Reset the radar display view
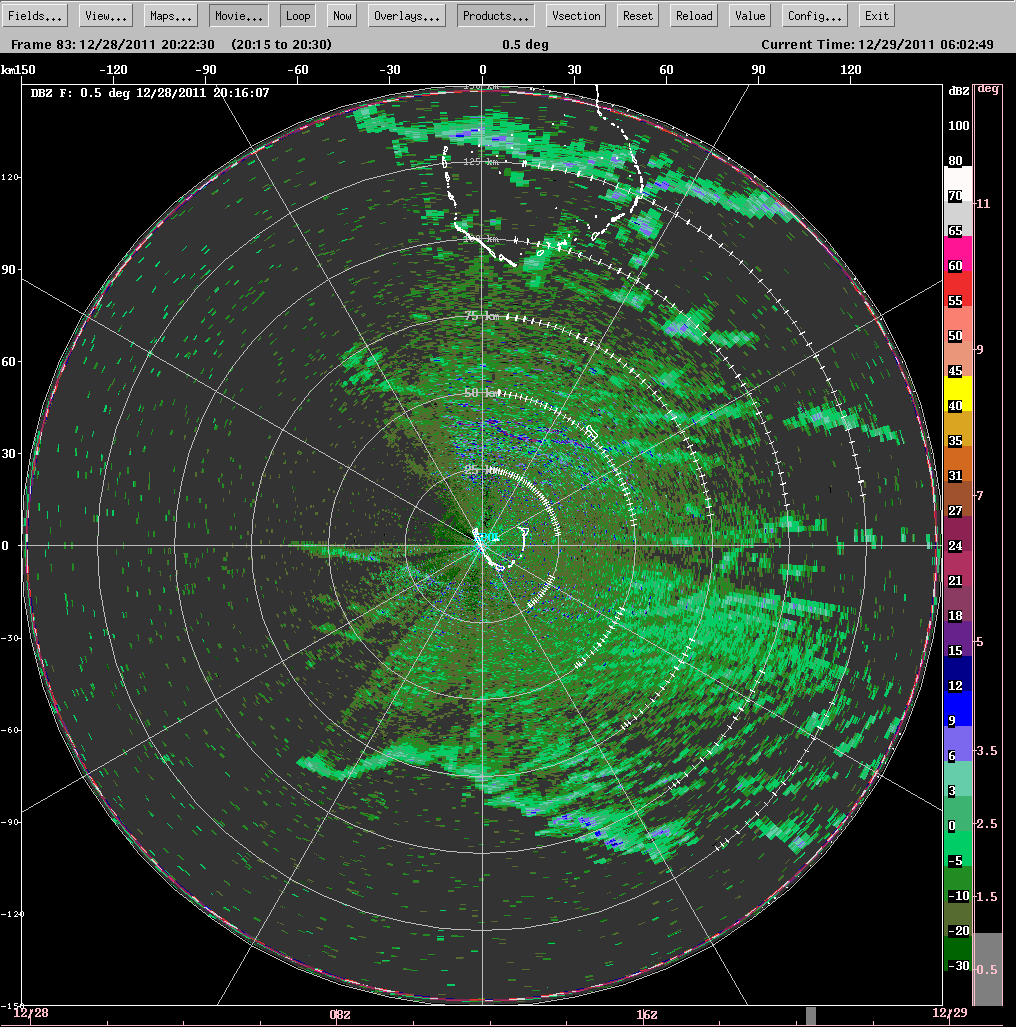Image resolution: width=1016 pixels, height=1027 pixels. [x=636, y=14]
